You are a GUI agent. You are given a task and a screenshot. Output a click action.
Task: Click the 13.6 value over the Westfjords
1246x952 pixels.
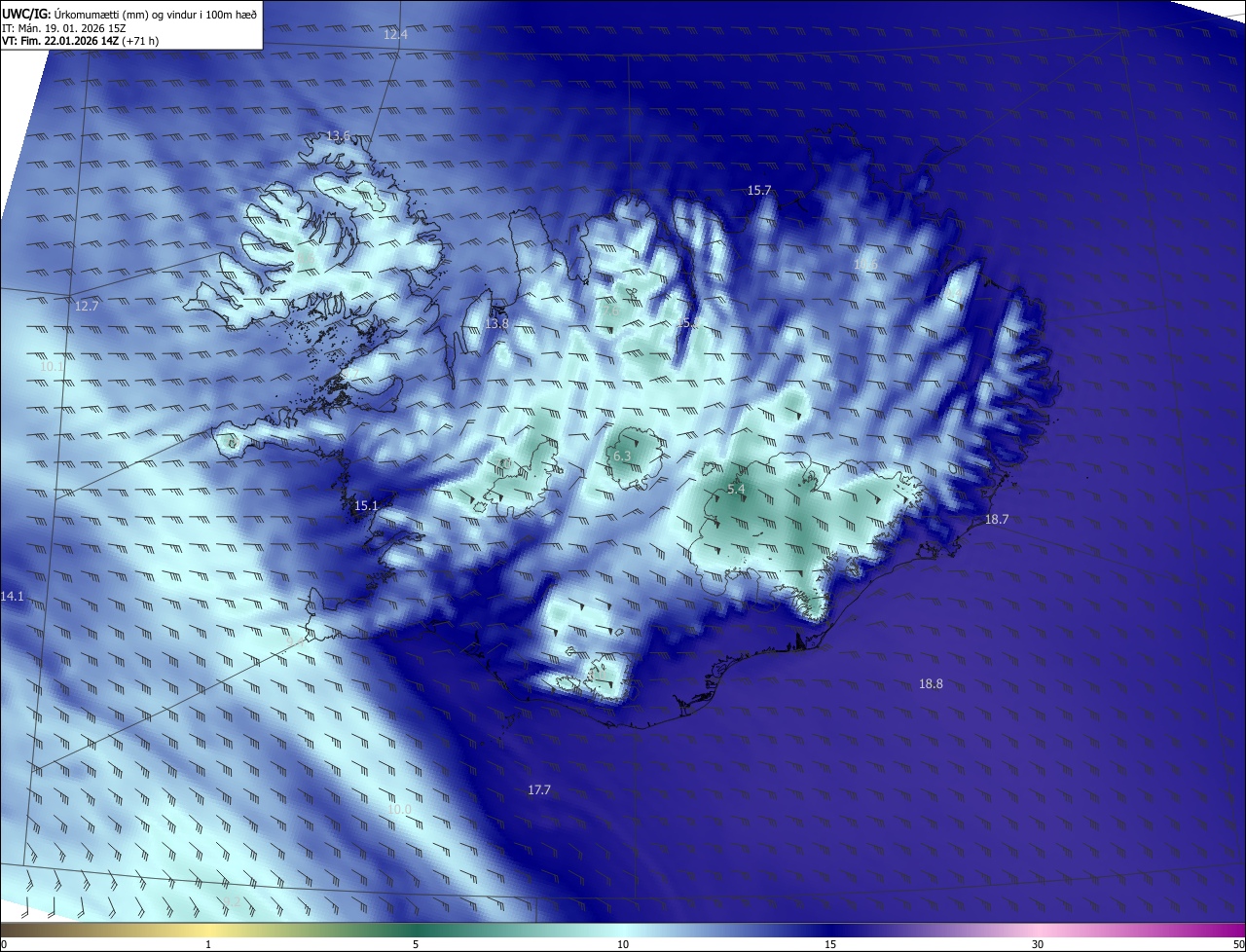coord(338,135)
